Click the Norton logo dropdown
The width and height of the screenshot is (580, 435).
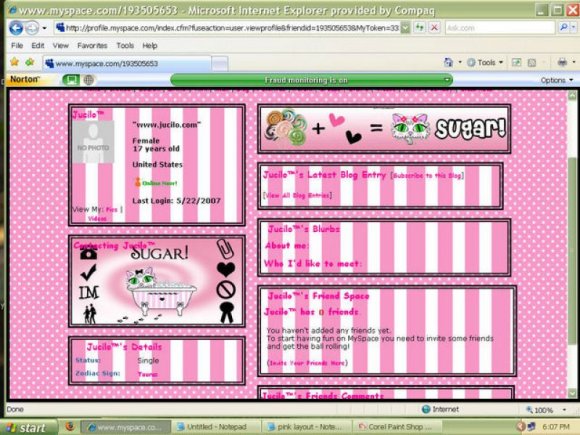pyautogui.click(x=24, y=79)
